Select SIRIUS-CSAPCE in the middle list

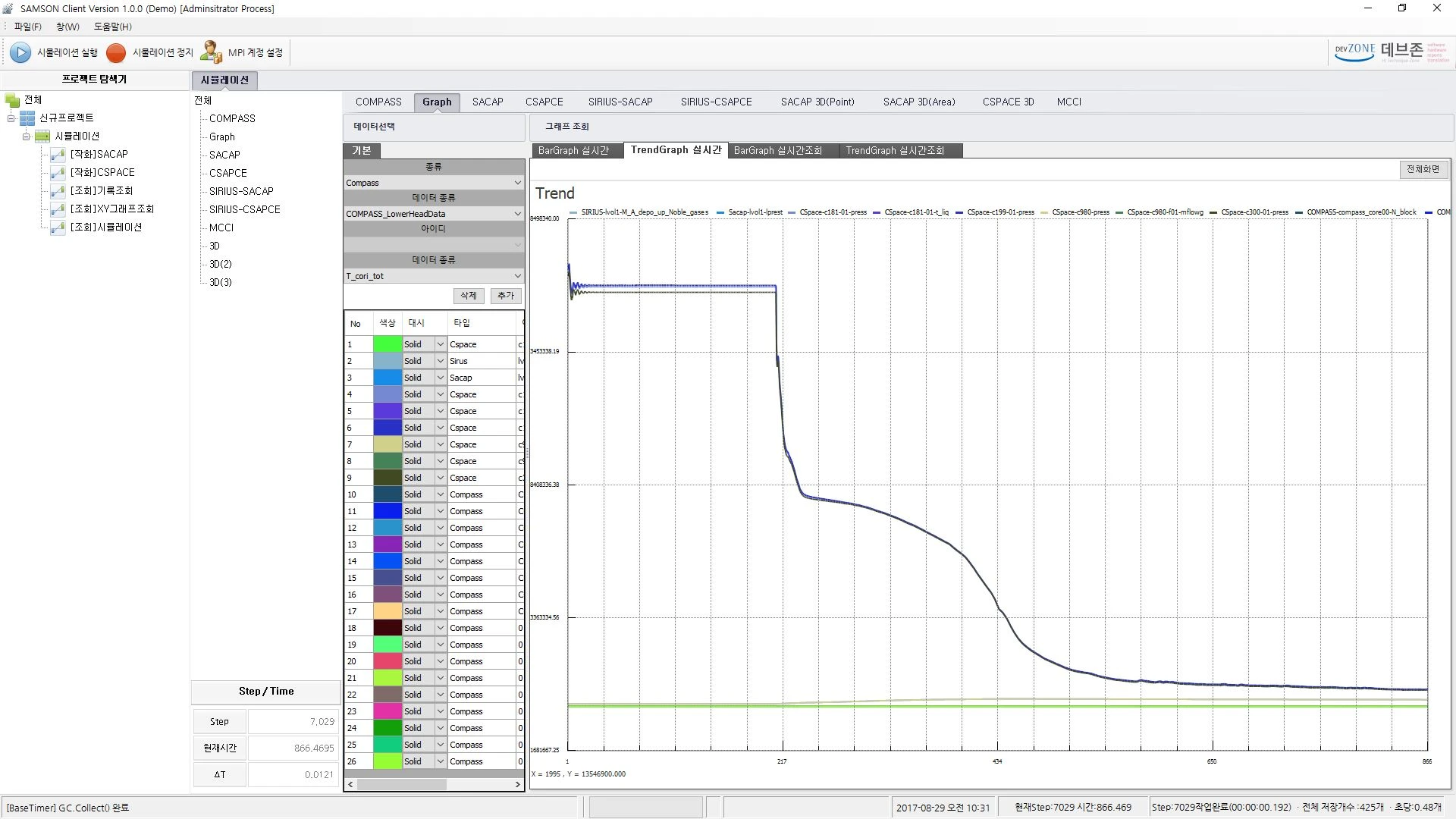[244, 209]
